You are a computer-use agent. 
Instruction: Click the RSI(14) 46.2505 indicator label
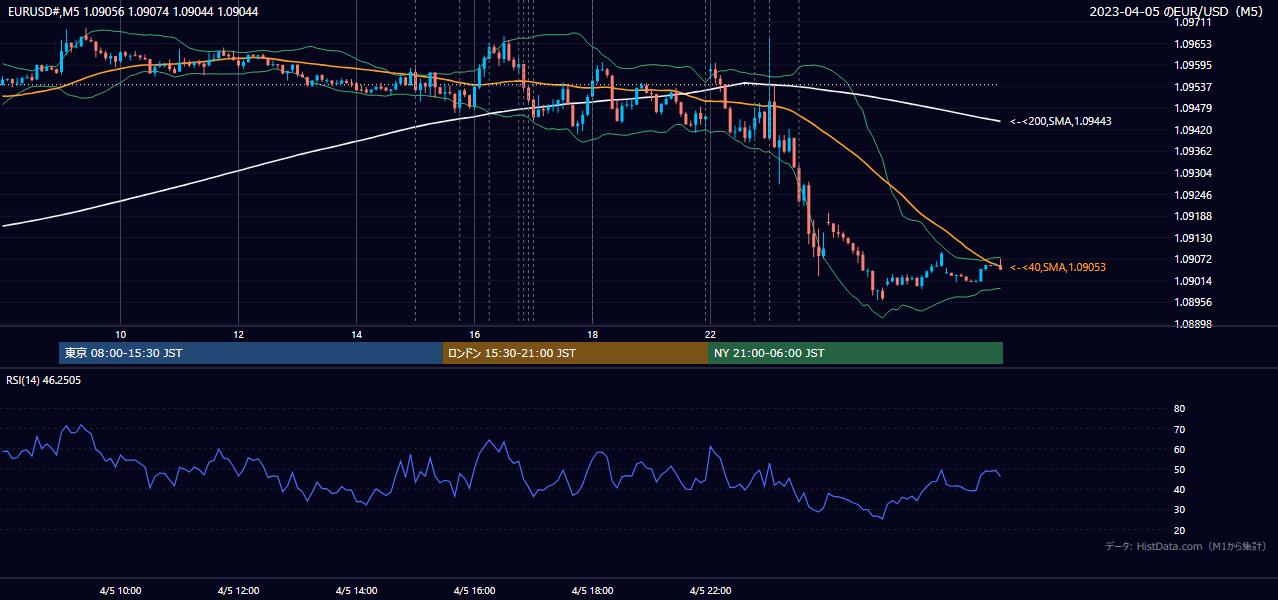(x=43, y=380)
